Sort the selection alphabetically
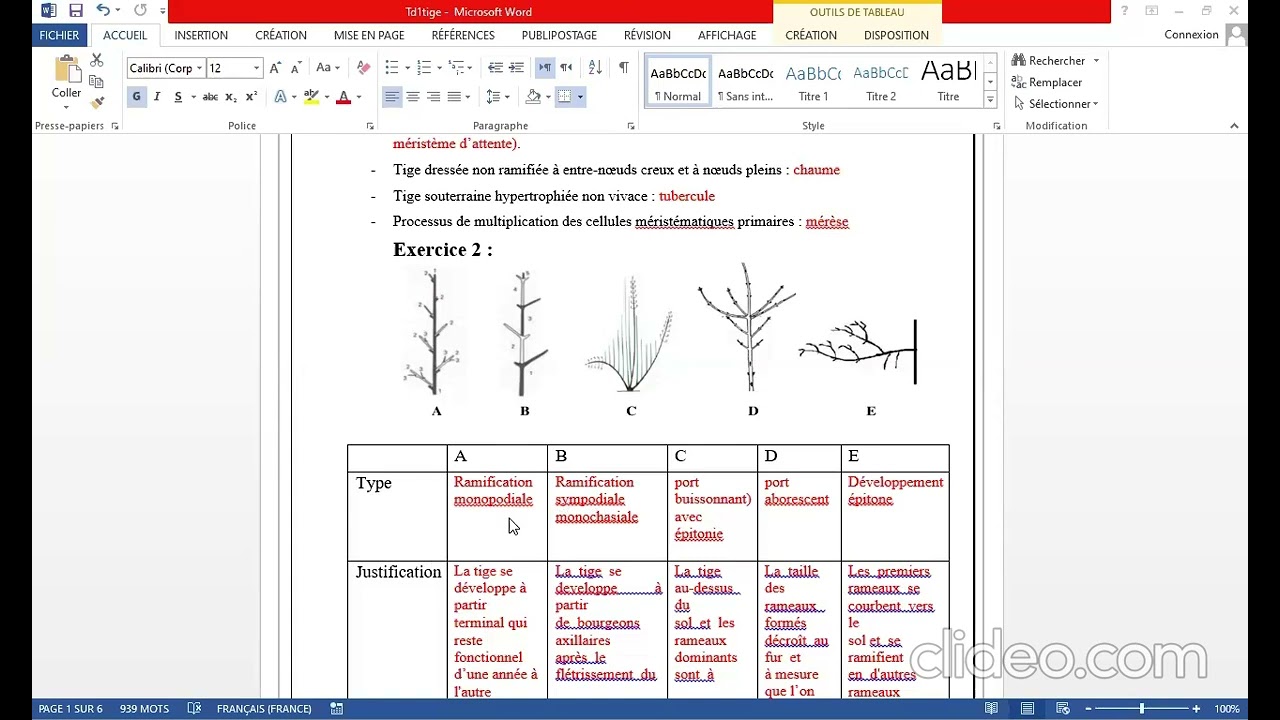The image size is (1280, 720). click(595, 68)
